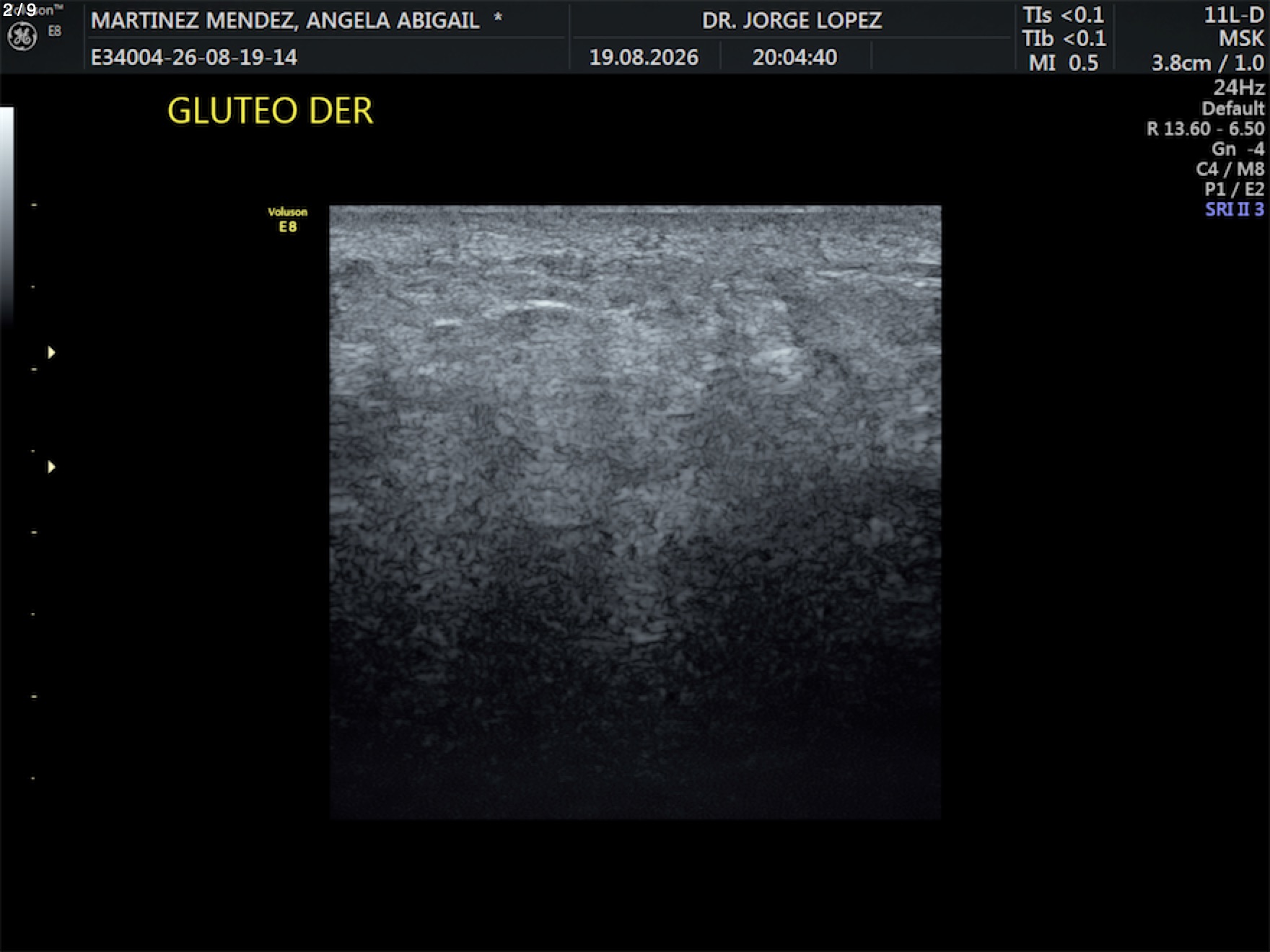Click the DR. JORGE LOPEZ physician label
The image size is (1270, 952).
click(792, 20)
